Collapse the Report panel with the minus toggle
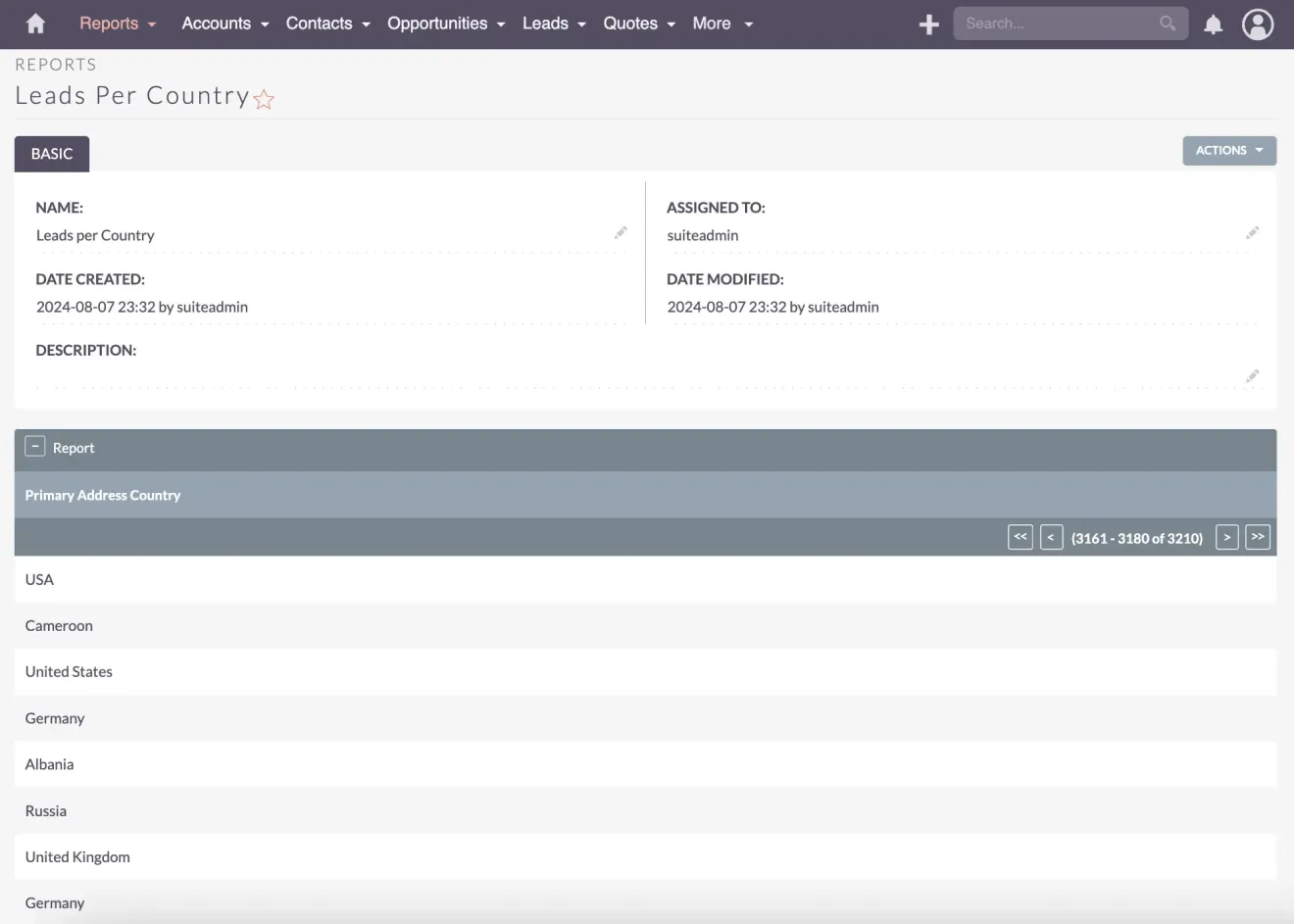 34,445
